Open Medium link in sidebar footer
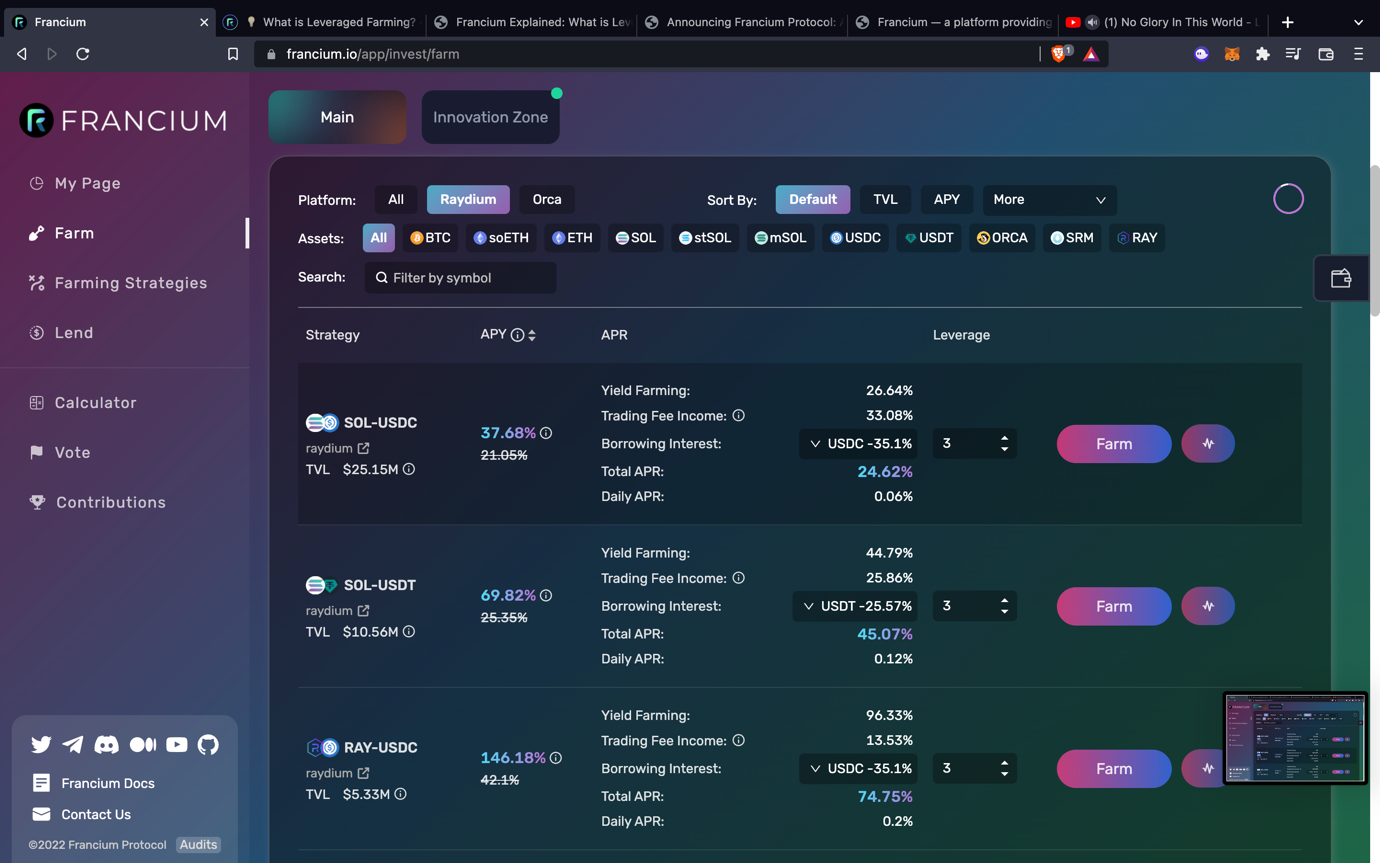This screenshot has height=863, width=1380. (143, 744)
